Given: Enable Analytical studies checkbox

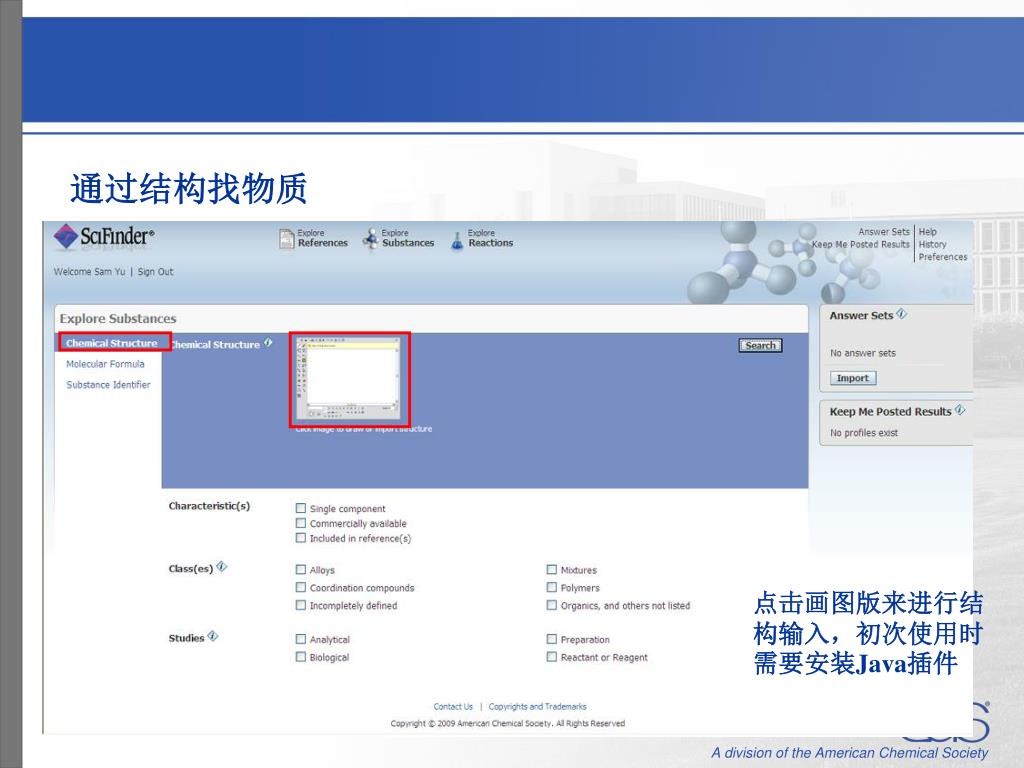Looking at the screenshot, I should [301, 639].
